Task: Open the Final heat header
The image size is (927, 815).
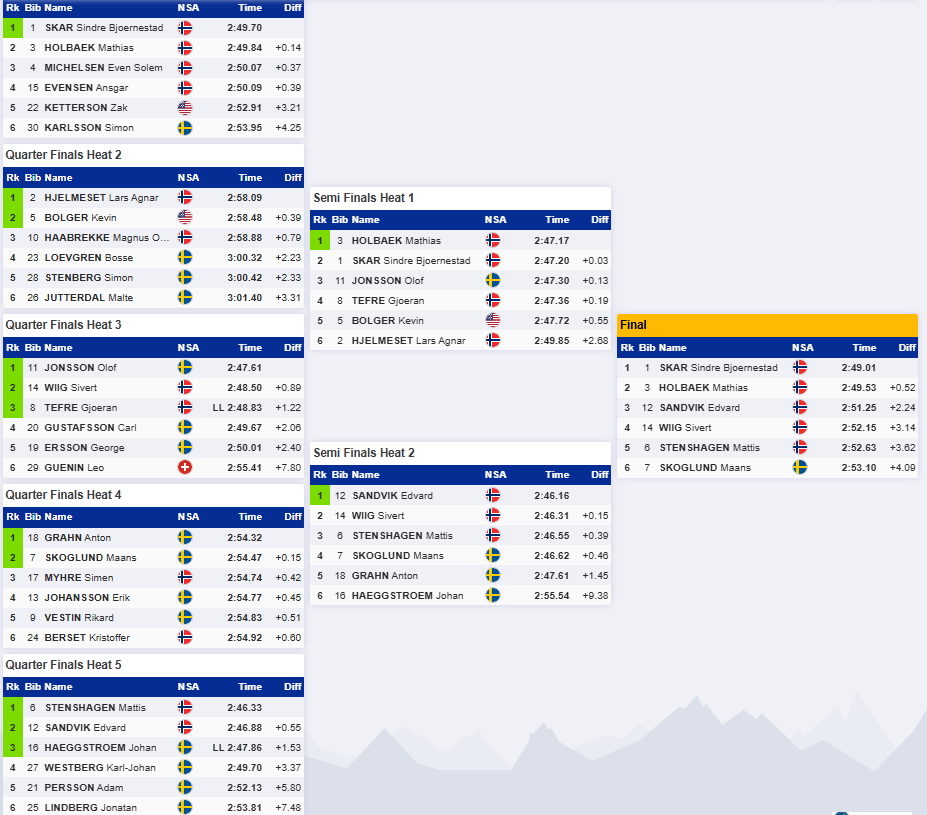Action: point(767,325)
